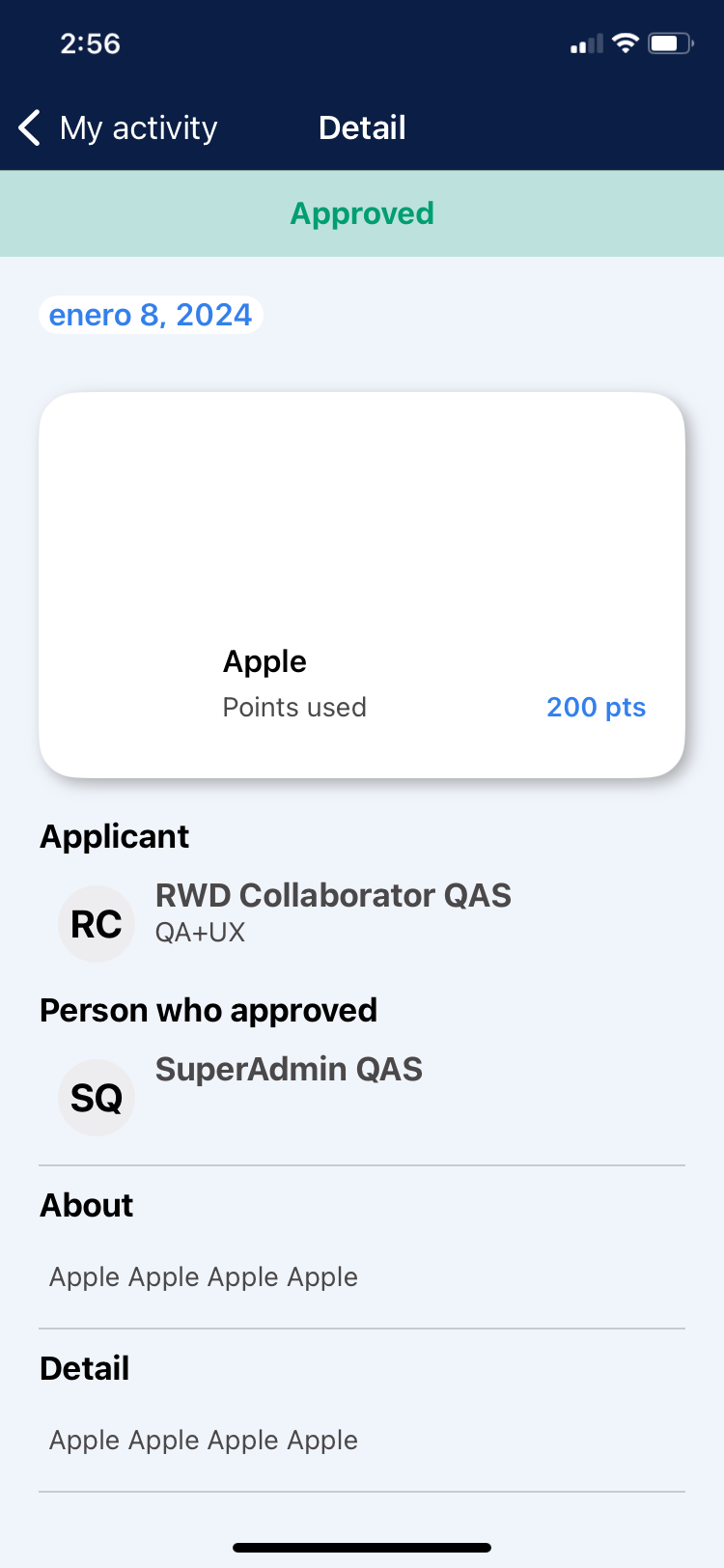Tap the About section heading

point(87,1205)
